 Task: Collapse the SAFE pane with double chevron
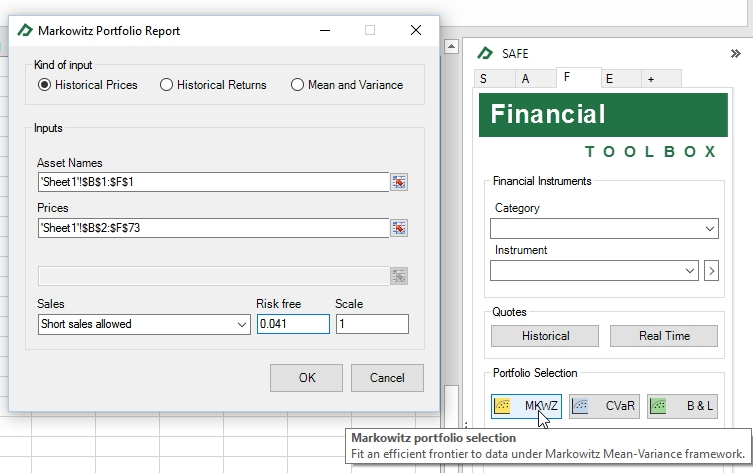[x=736, y=54]
